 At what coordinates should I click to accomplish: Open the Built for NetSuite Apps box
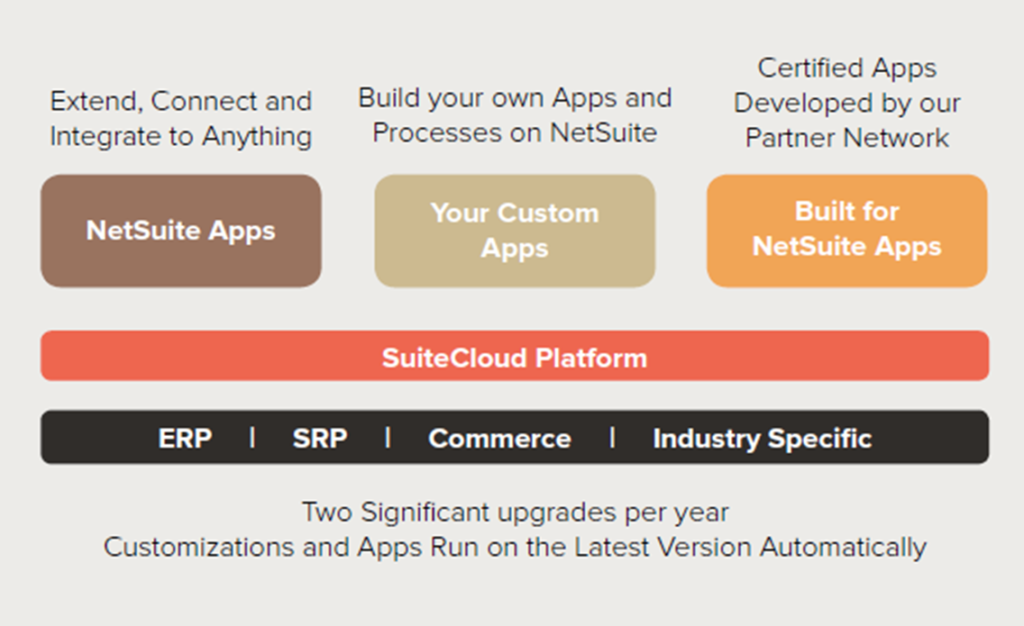pos(847,230)
